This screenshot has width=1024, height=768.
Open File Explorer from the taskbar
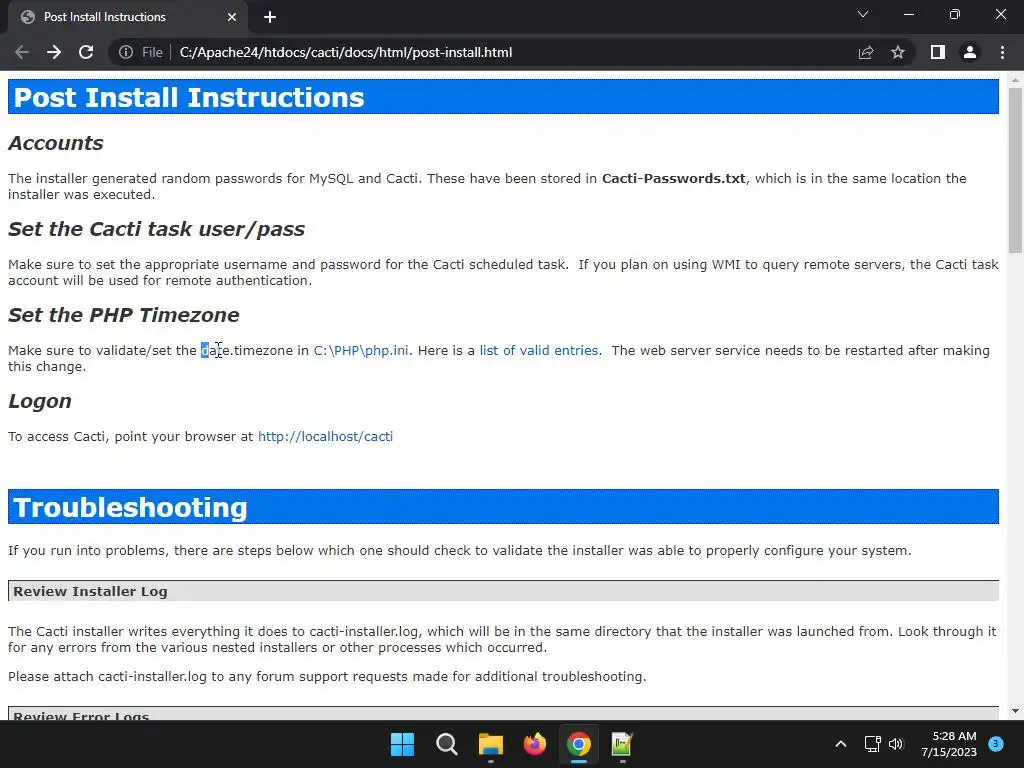[490, 744]
